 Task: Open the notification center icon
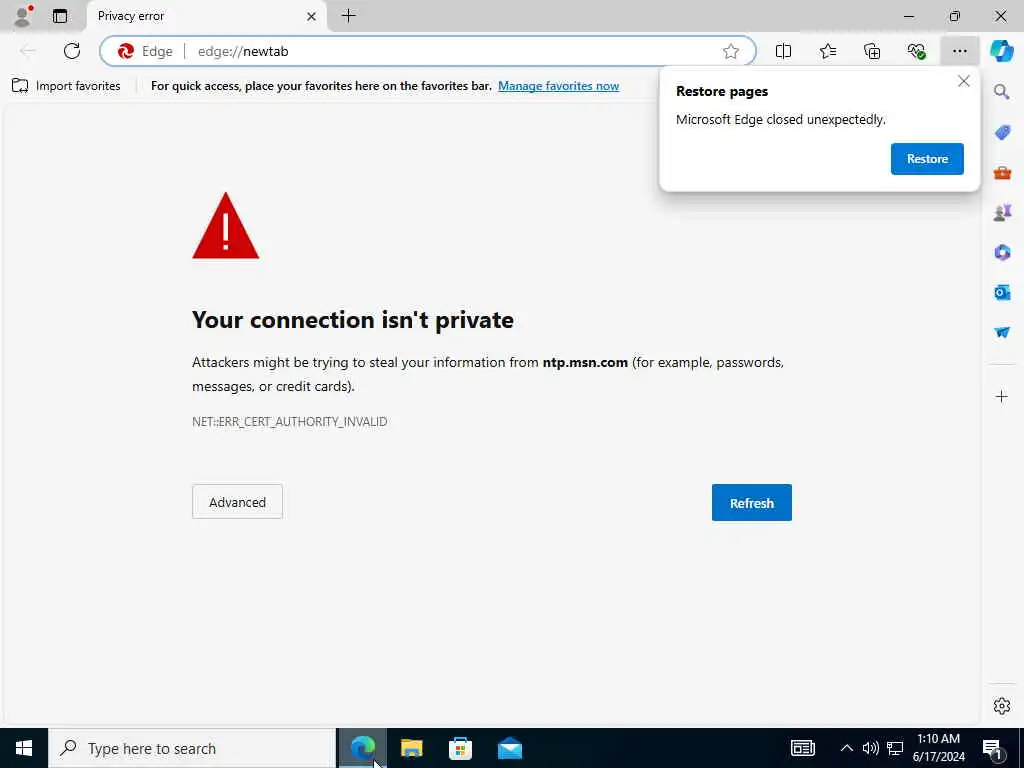(x=993, y=749)
